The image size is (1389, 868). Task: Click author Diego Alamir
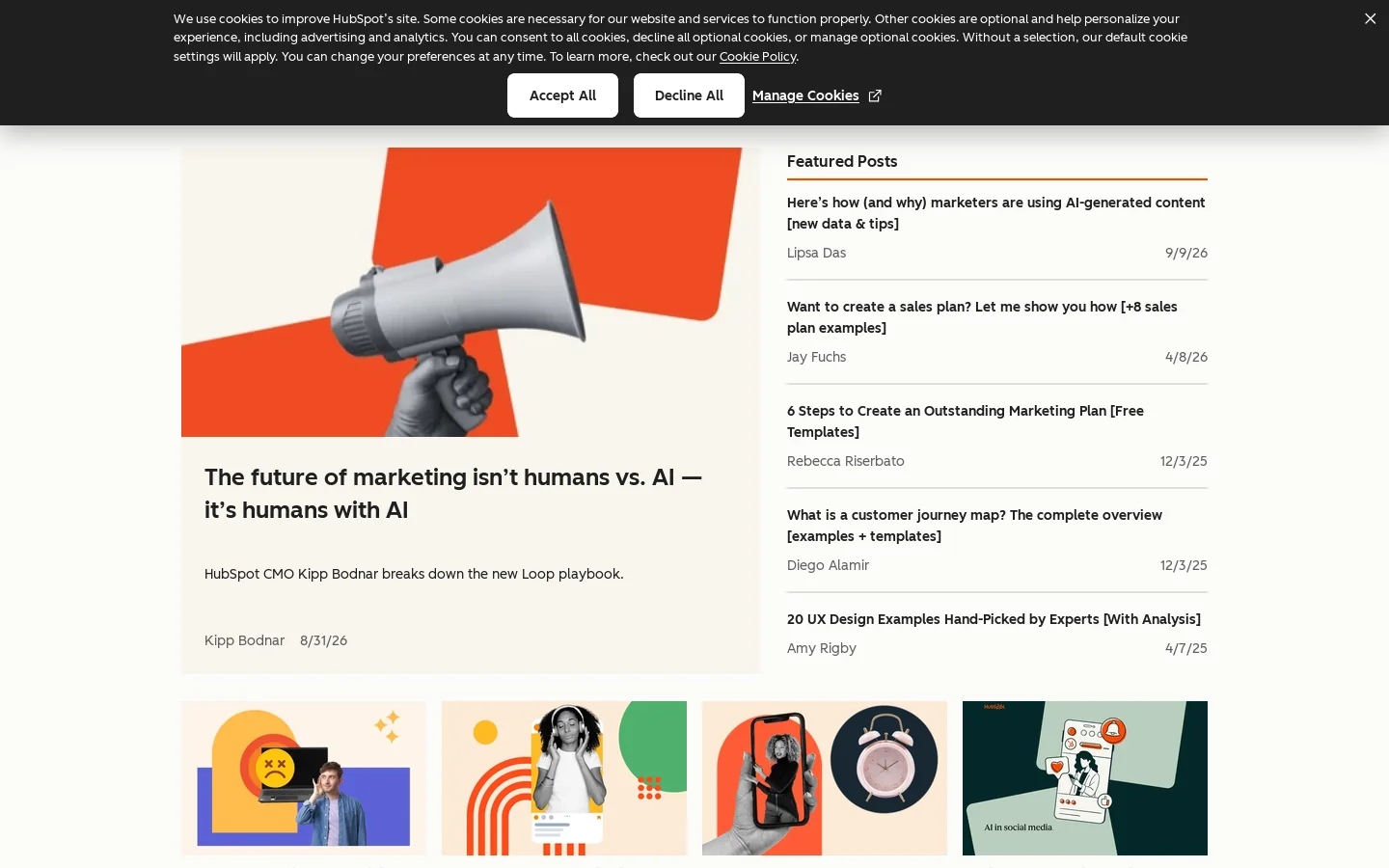(x=828, y=565)
